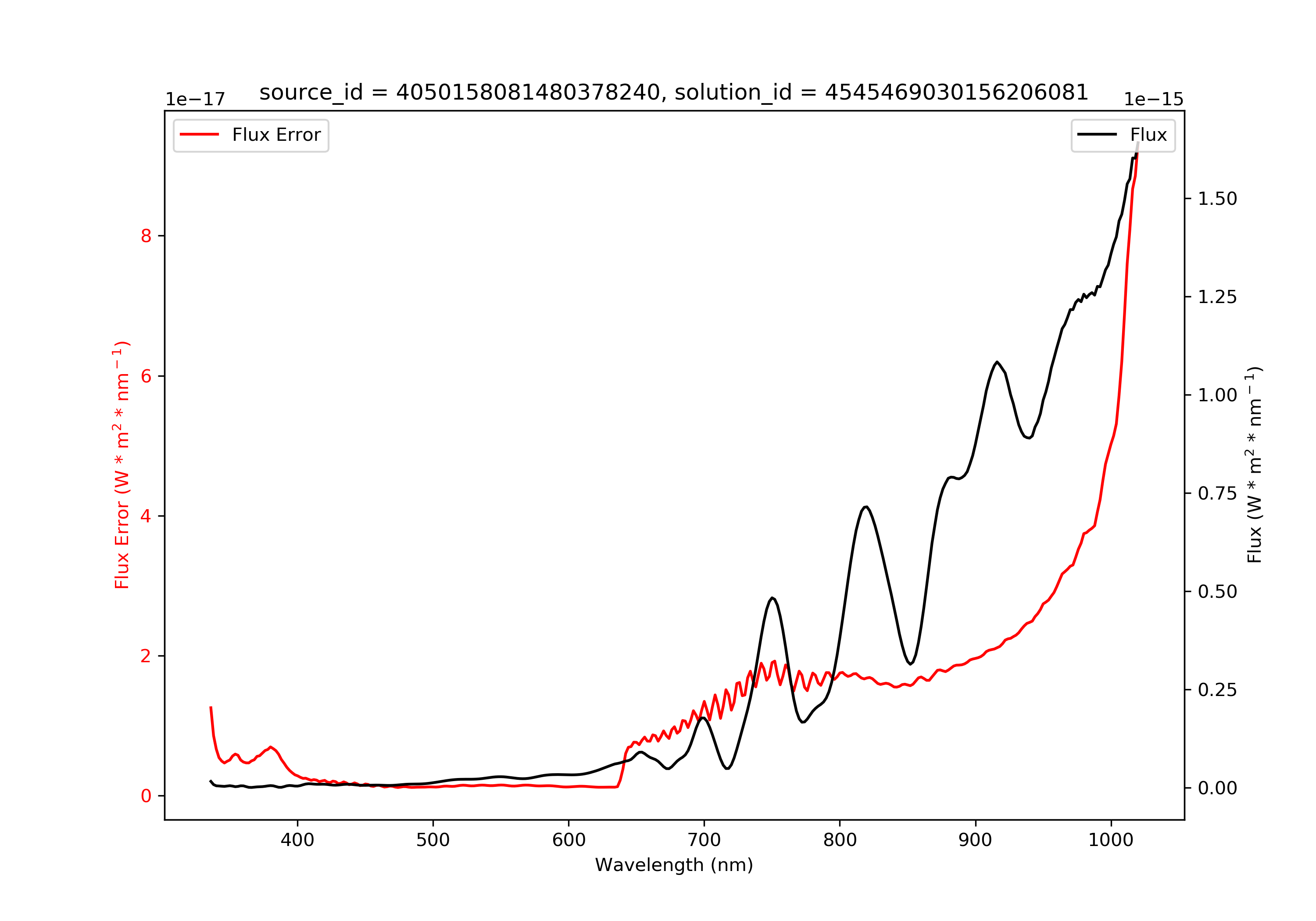This screenshot has width=1316, height=921.
Task: Click the 400 tick on the x-axis
Action: tap(297, 840)
